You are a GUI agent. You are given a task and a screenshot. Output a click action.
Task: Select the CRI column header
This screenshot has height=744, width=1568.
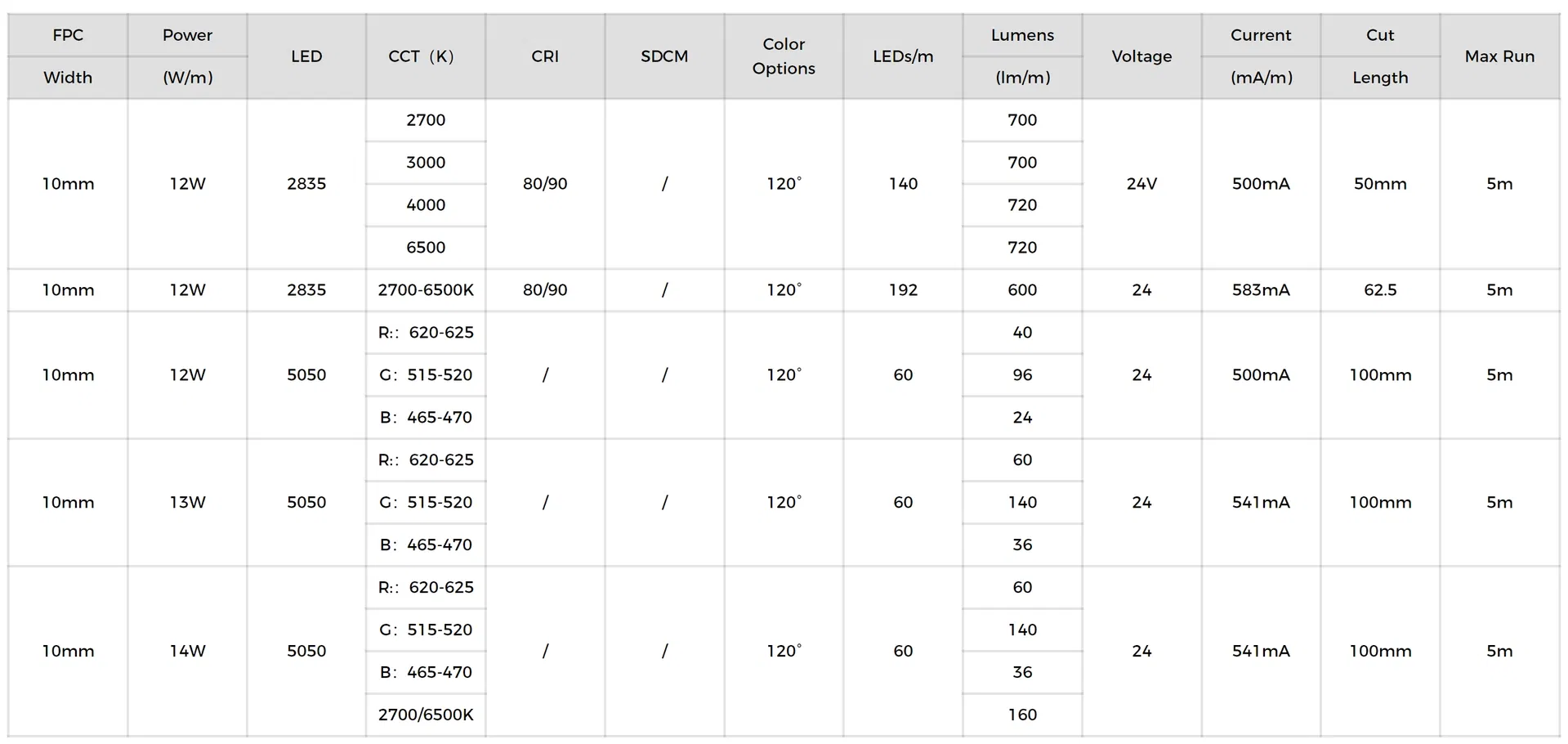[545, 56]
